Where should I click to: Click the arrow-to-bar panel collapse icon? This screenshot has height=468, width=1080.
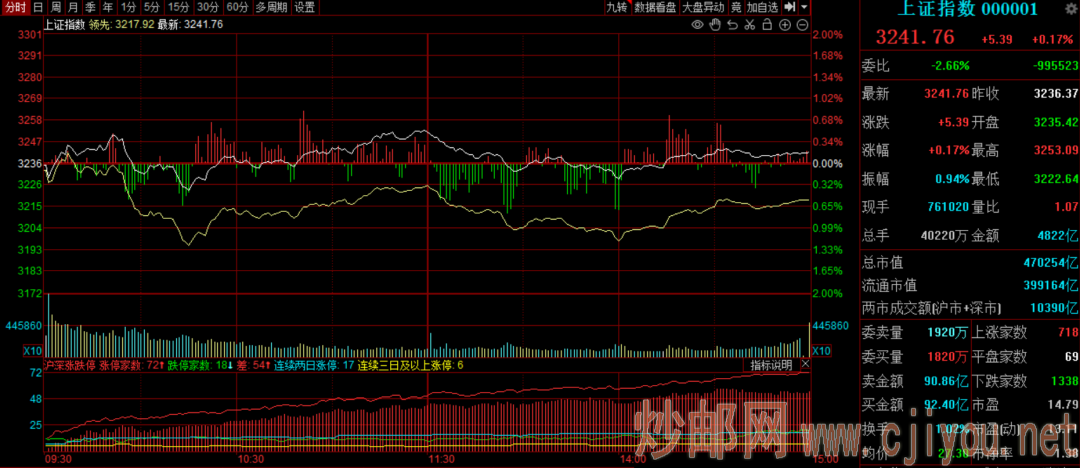pos(790,7)
